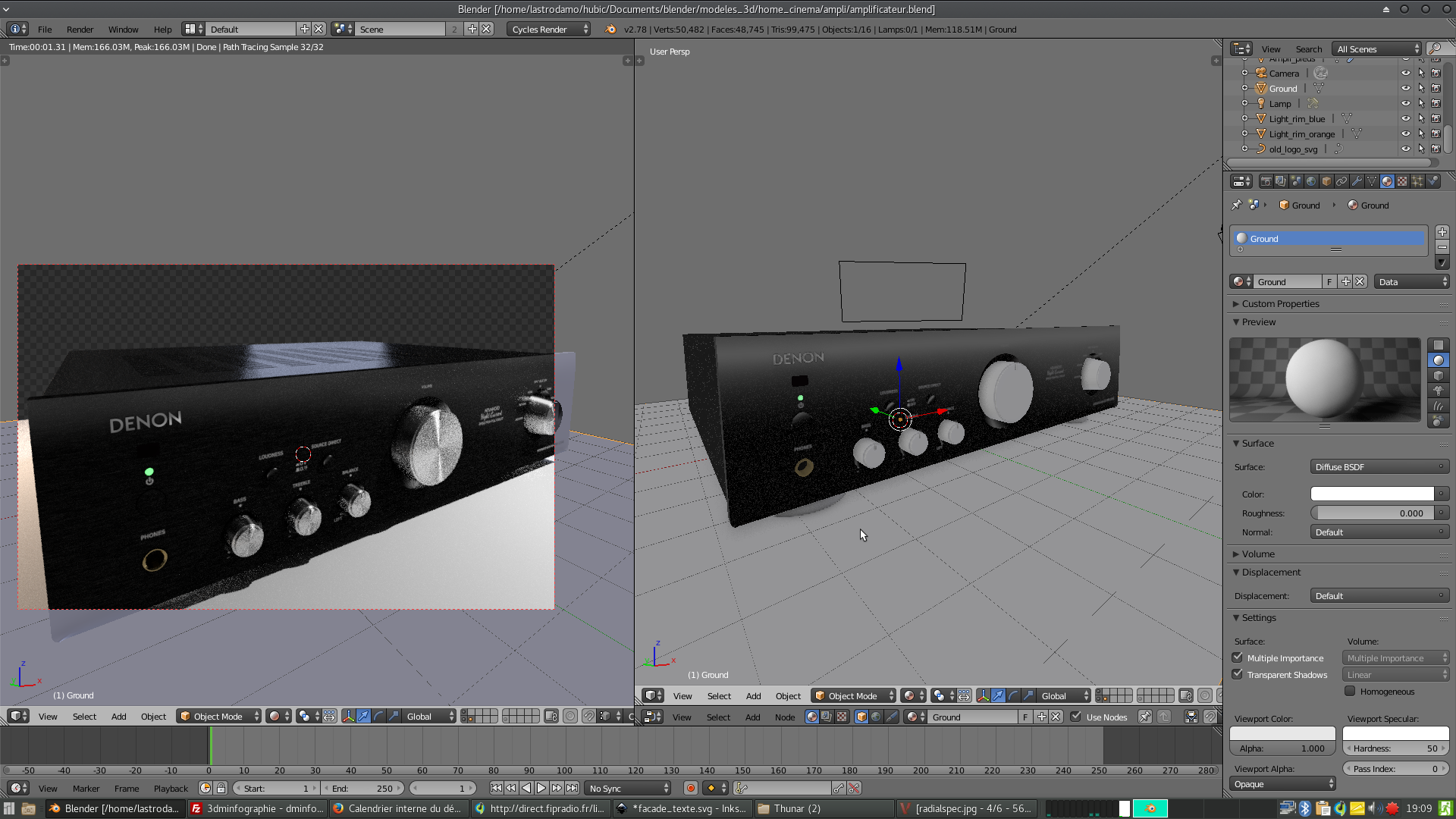1456x819 pixels.
Task: Open the All Scenes outliner display dropdown
Action: pos(1376,49)
